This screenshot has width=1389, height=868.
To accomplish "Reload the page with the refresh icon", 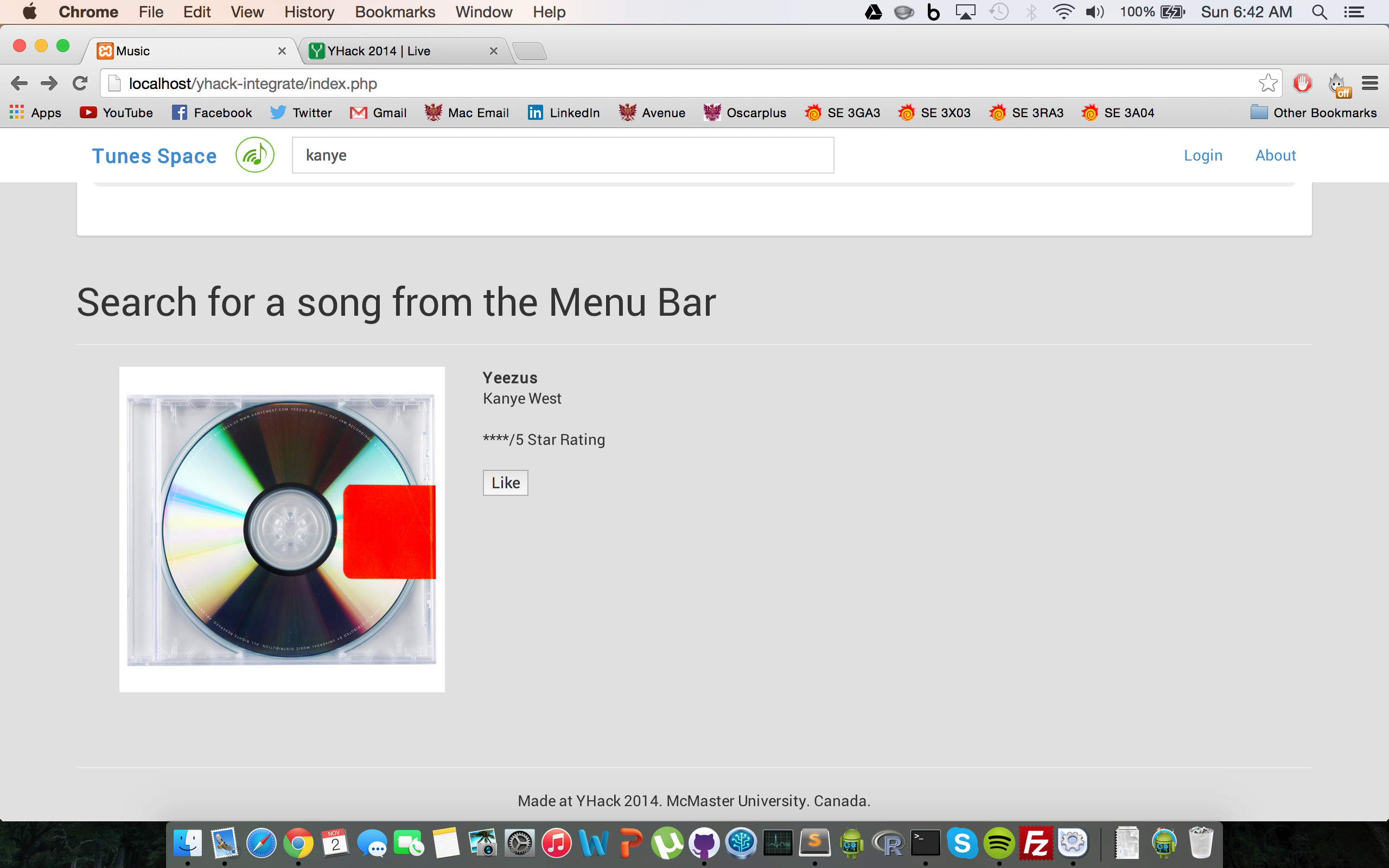I will (x=80, y=84).
